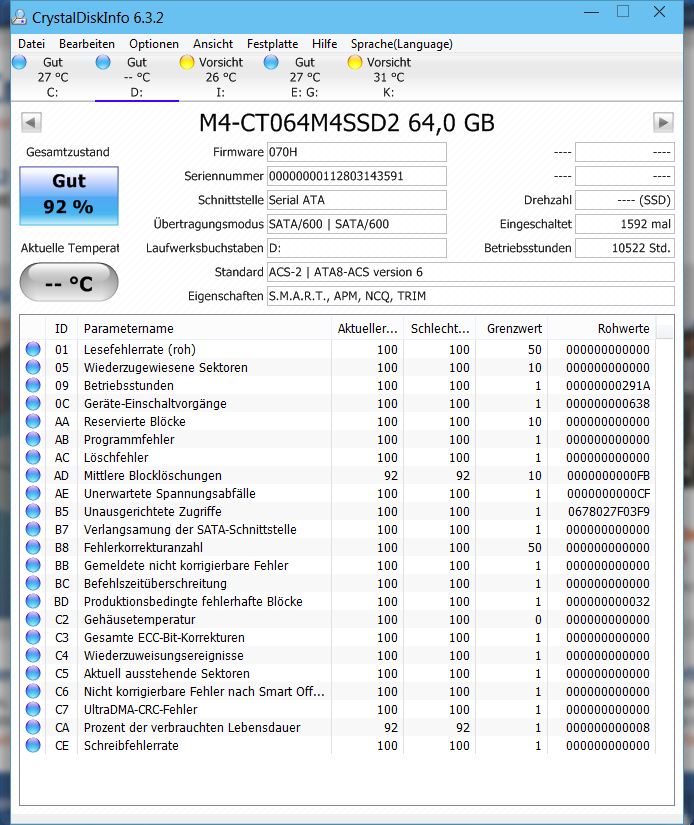
Task: Click the Gut 92 % health status button
Action: pos(69,196)
